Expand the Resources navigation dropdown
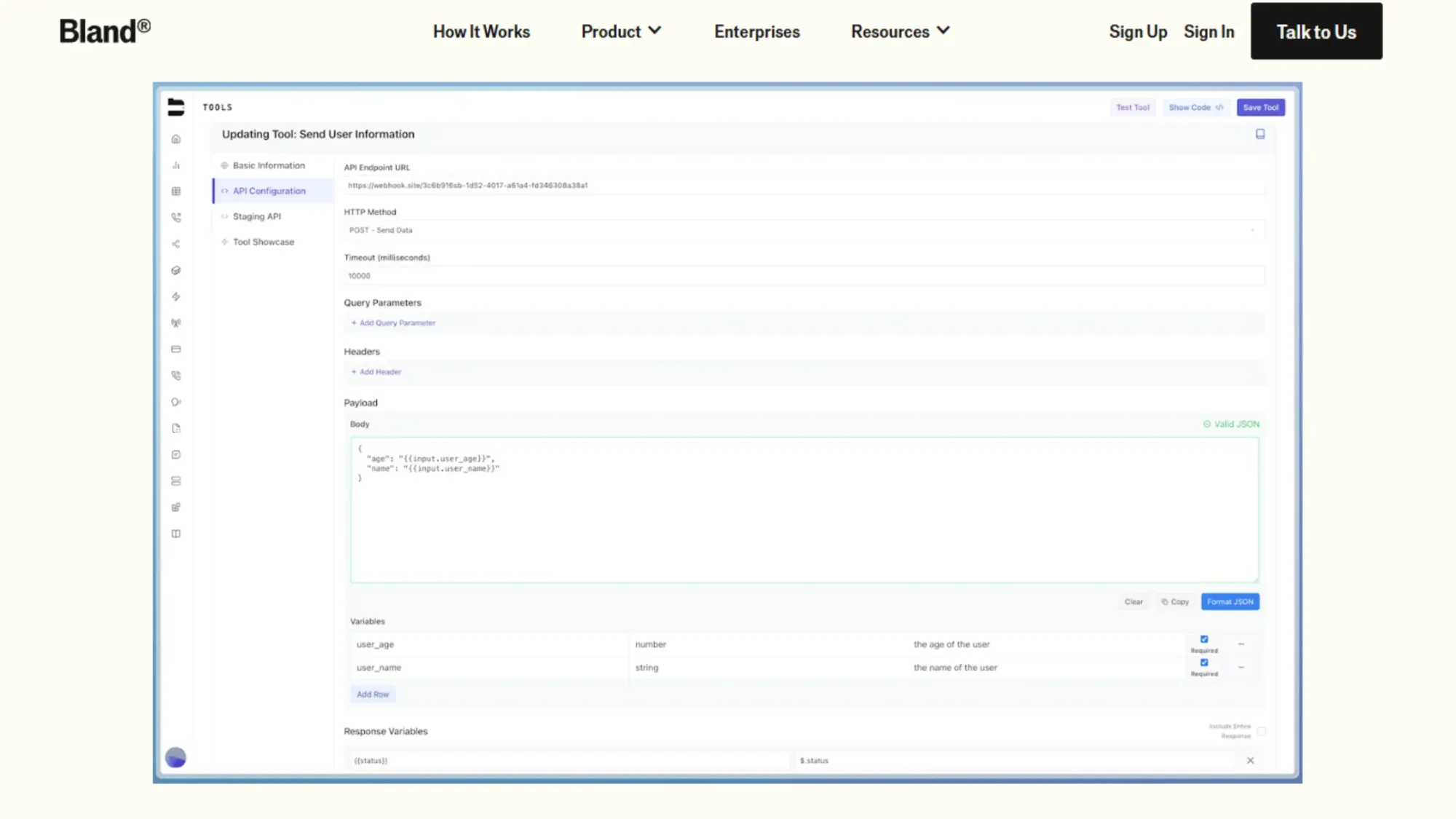 click(901, 31)
